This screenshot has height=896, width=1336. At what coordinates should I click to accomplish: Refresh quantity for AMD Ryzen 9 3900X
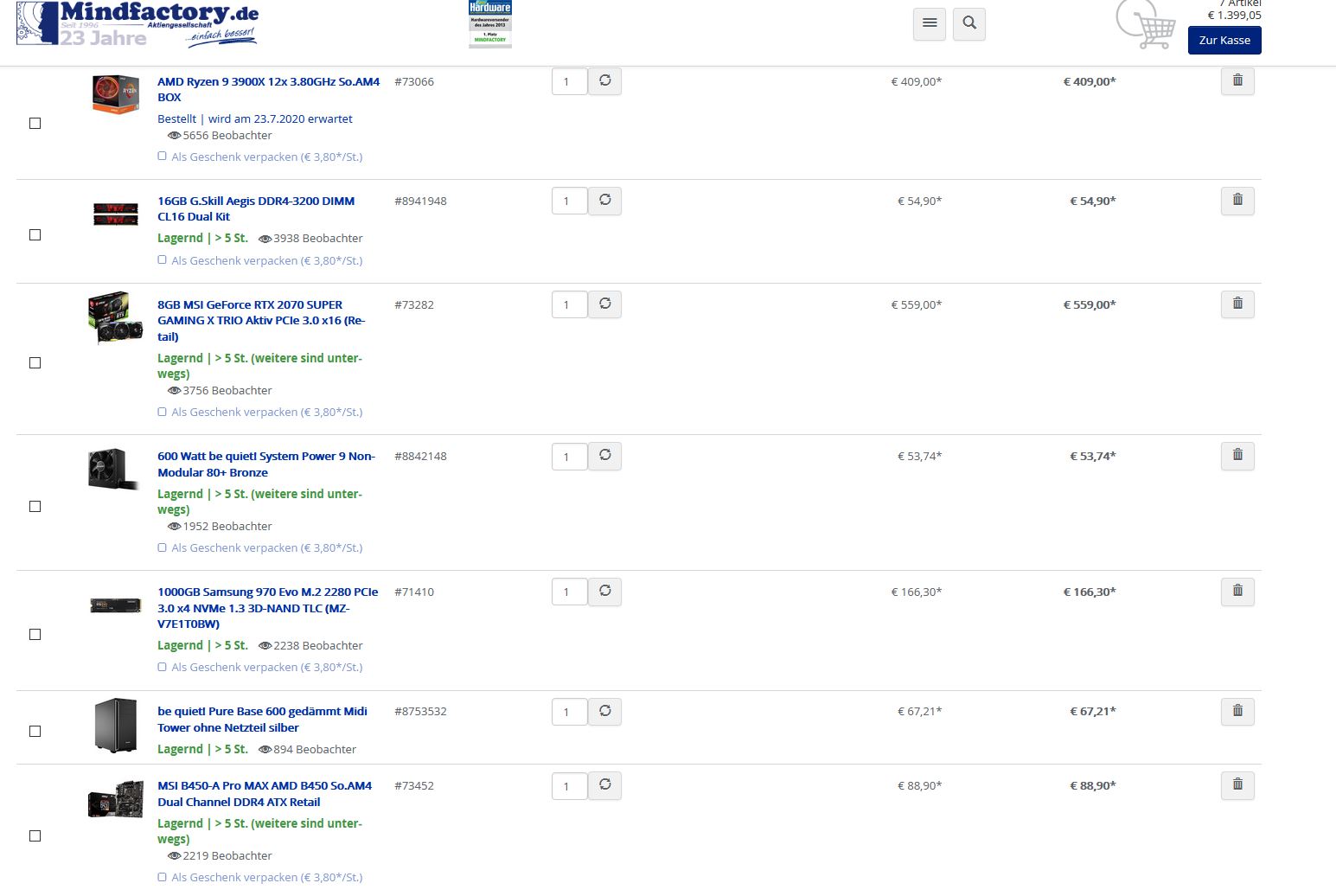[x=605, y=81]
